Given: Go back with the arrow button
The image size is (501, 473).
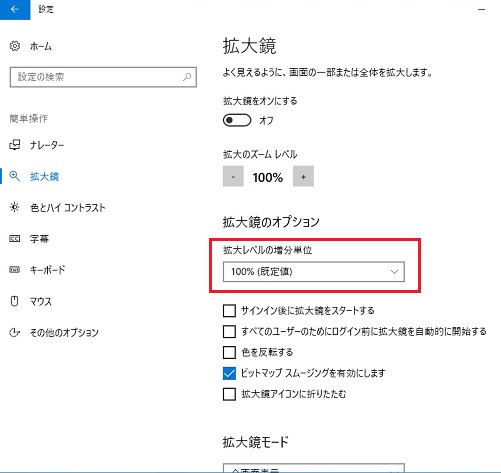Looking at the screenshot, I should 15,10.
